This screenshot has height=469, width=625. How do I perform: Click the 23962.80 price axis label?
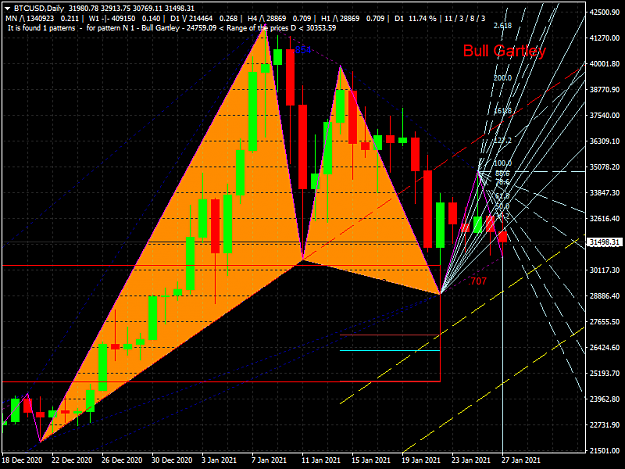coord(605,399)
